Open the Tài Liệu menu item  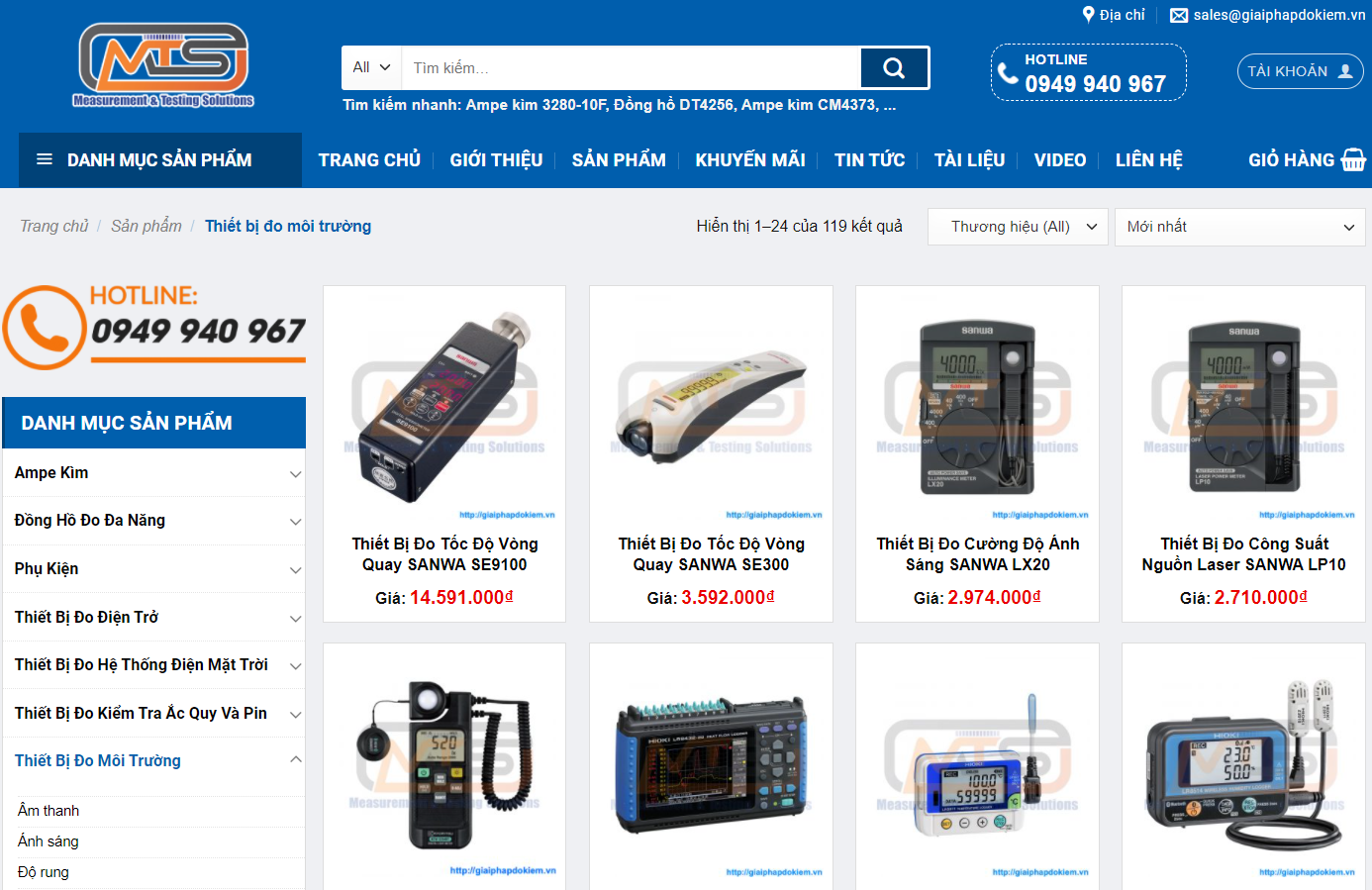pyautogui.click(x=969, y=160)
